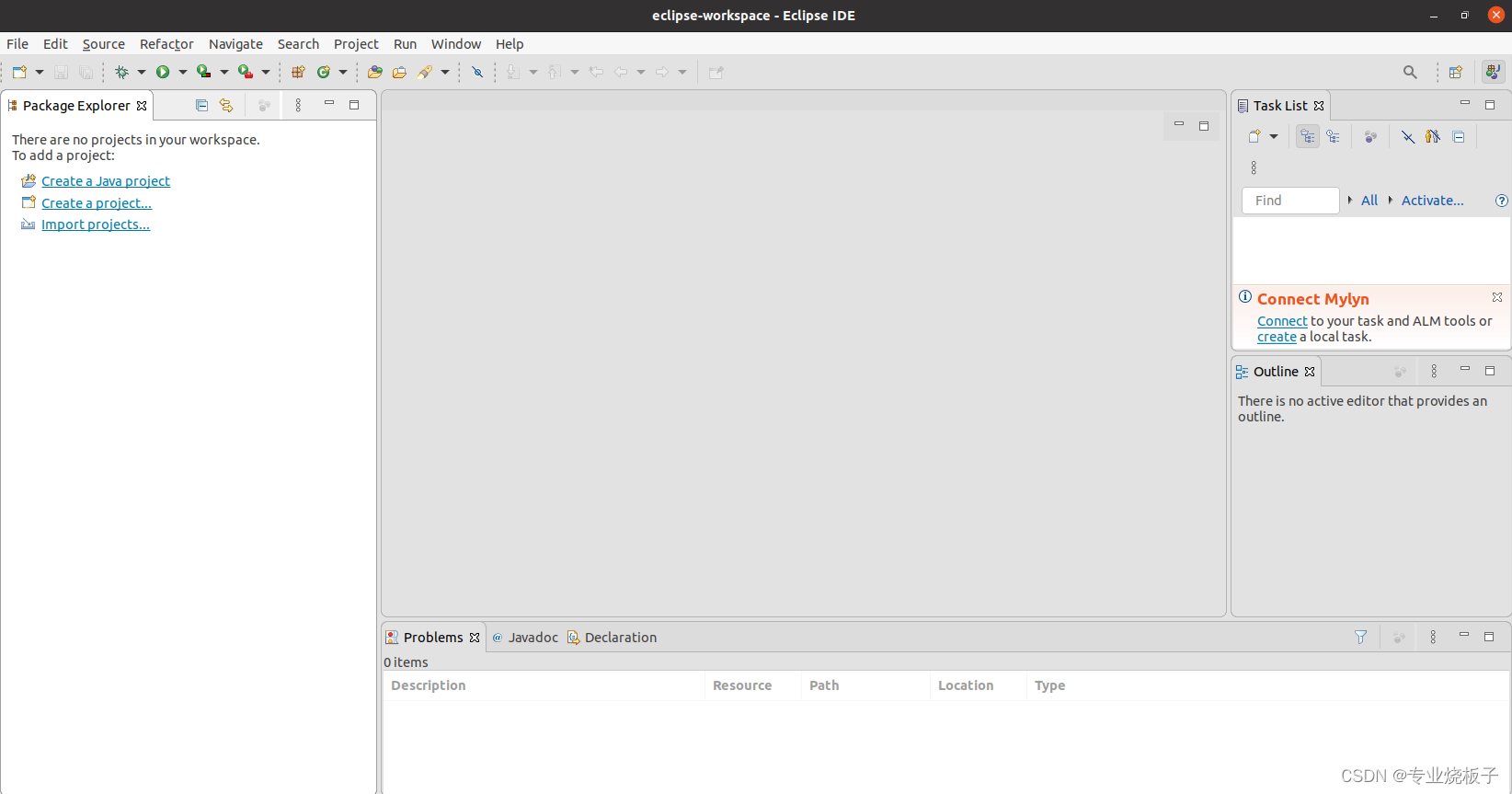Open the Help menu

[x=510, y=44]
